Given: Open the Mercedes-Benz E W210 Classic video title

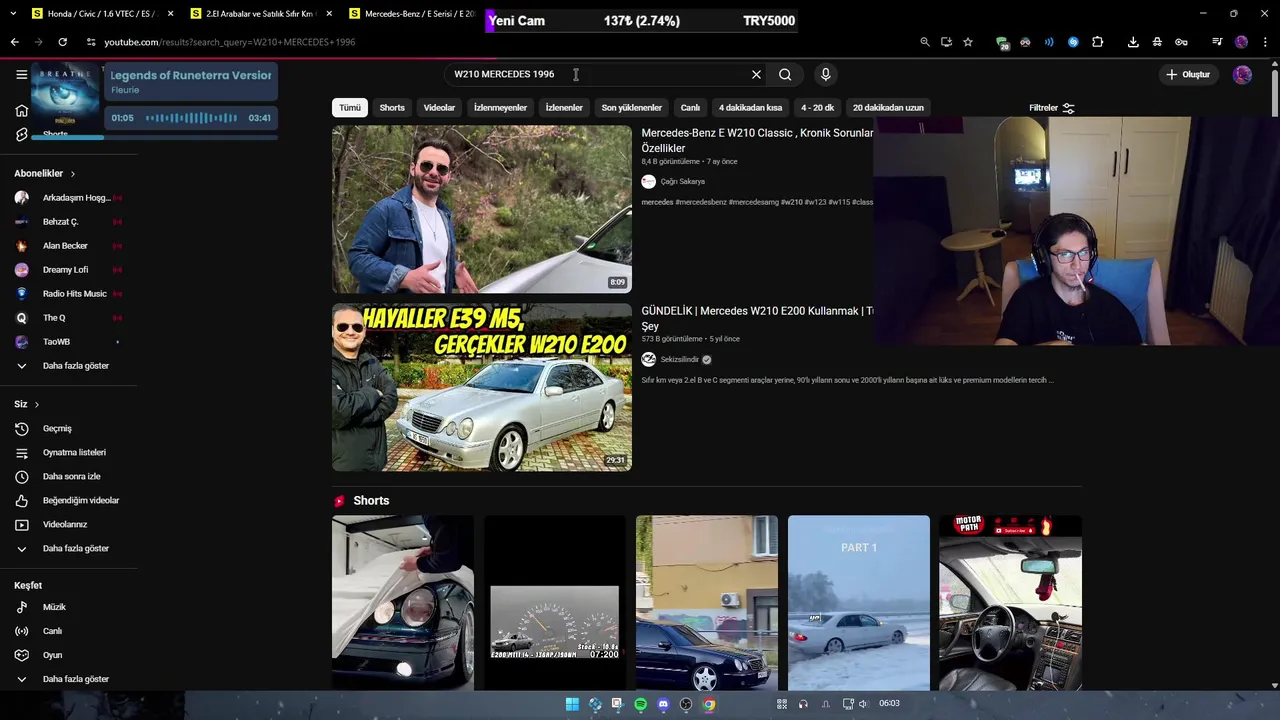Looking at the screenshot, I should pos(757,140).
